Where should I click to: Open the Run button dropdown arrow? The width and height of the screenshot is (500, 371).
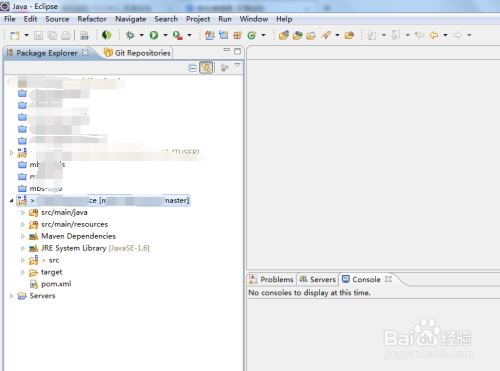(x=165, y=35)
